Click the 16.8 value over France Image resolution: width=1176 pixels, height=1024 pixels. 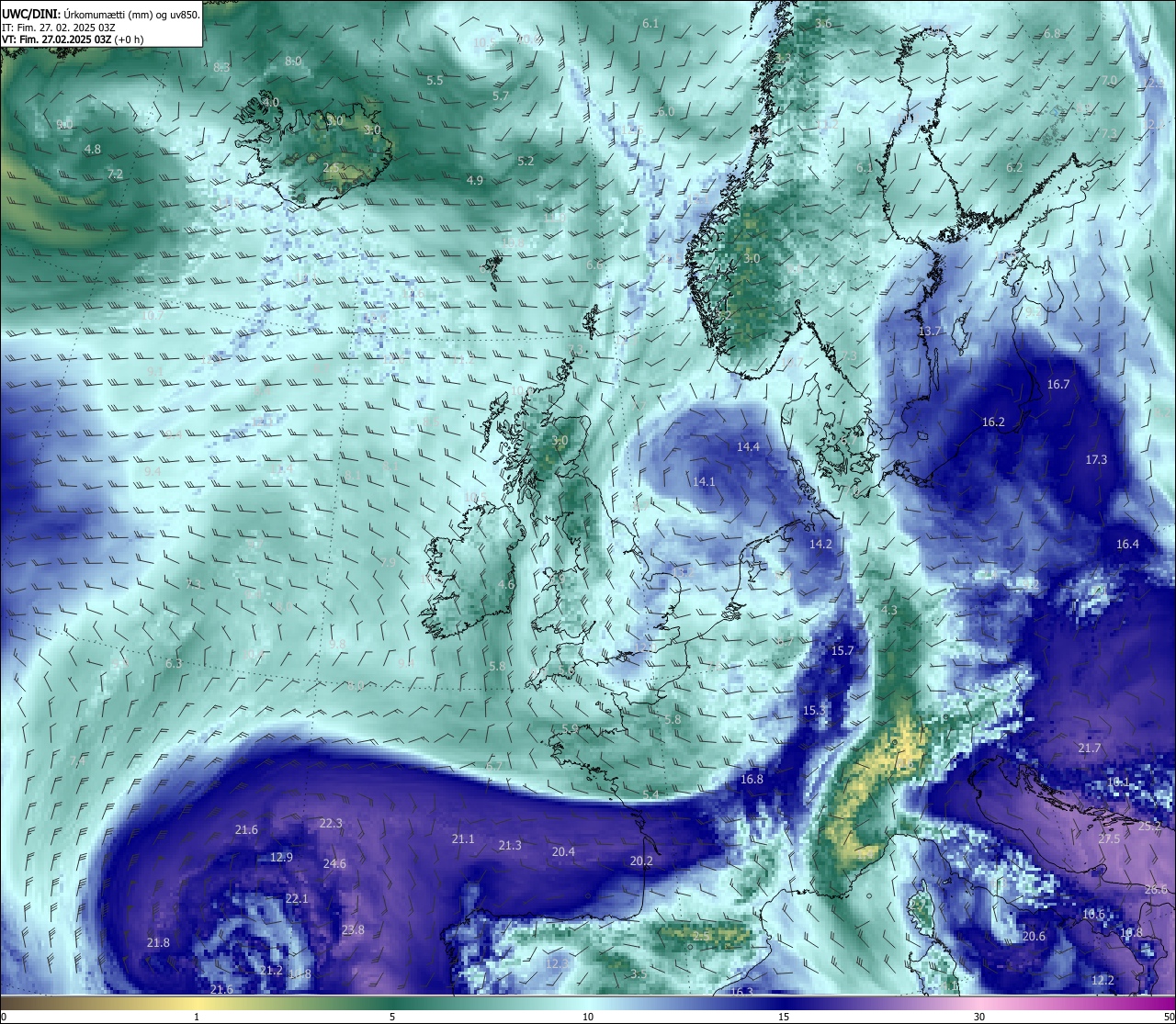tap(752, 780)
